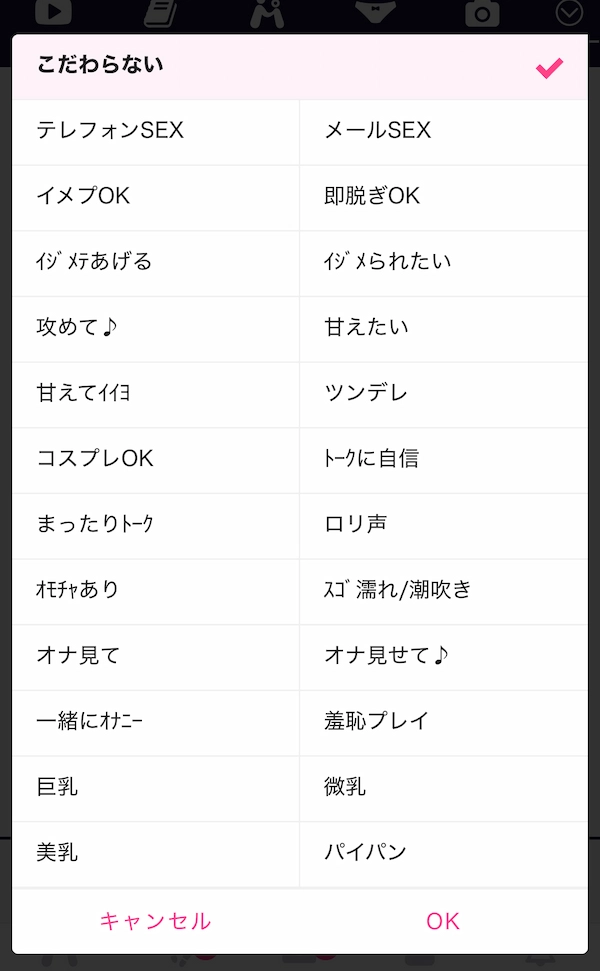Screen dimensions: 600x971
Task: Select the 差恥プレイ option
Action: [x=443, y=722]
